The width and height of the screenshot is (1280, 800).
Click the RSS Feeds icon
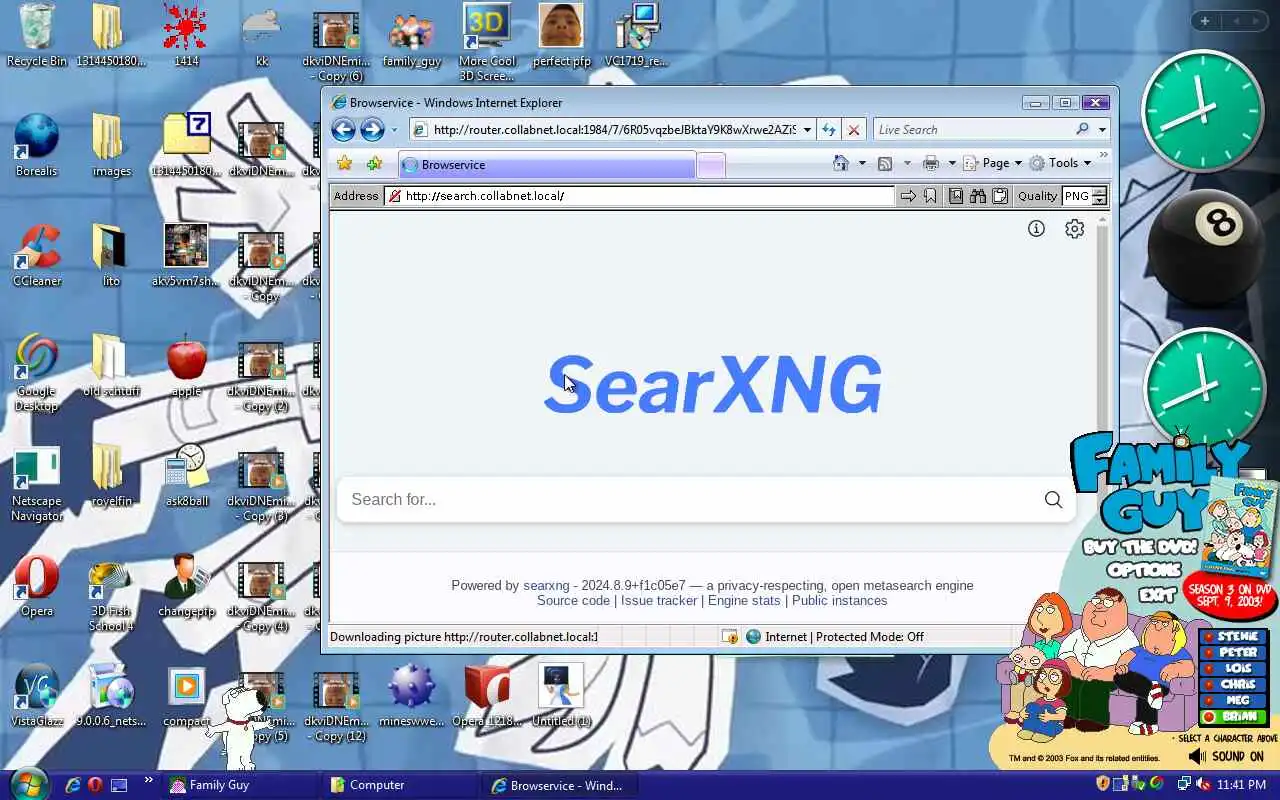[885, 163]
